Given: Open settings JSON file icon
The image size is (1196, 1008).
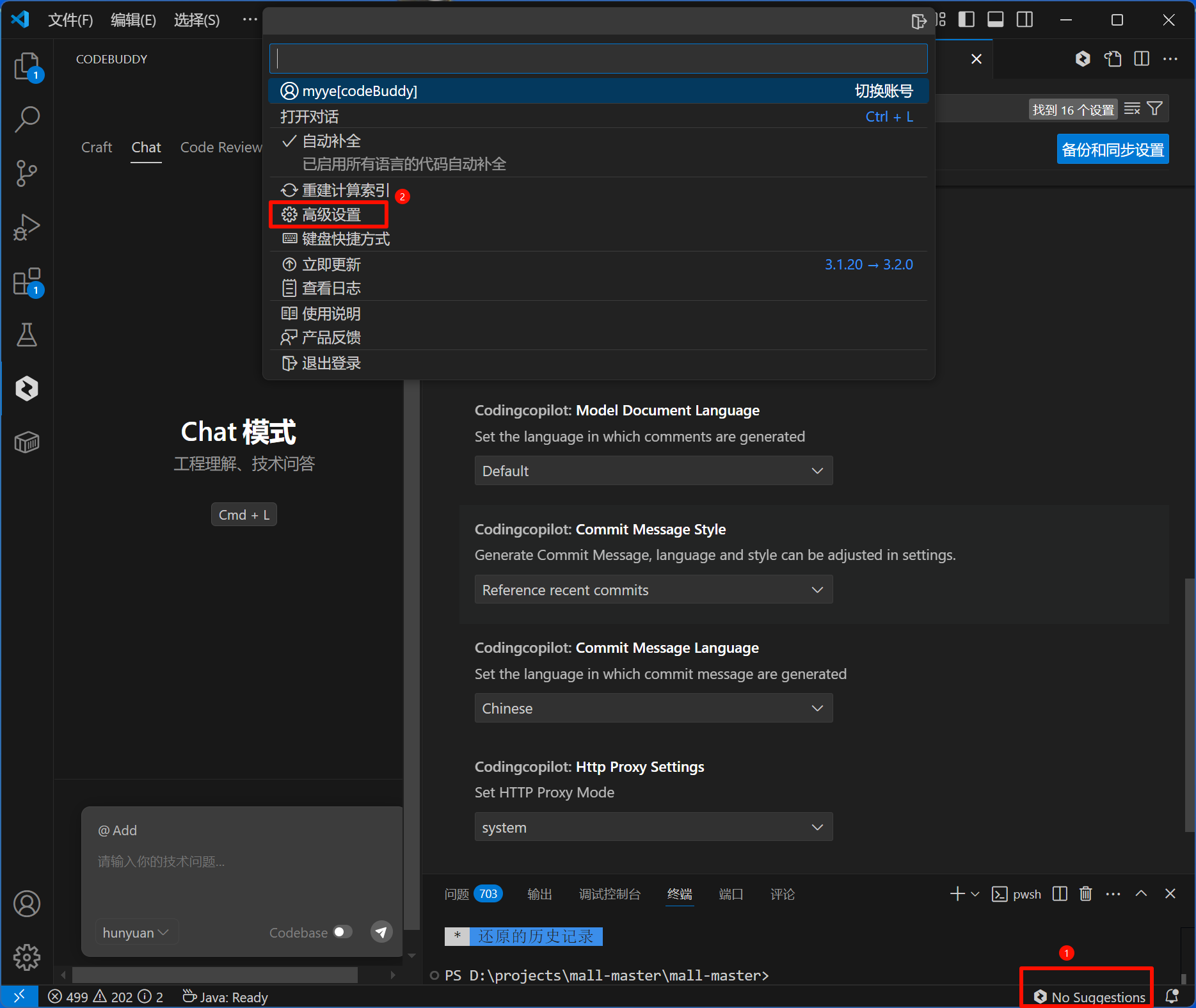Looking at the screenshot, I should click(1113, 59).
